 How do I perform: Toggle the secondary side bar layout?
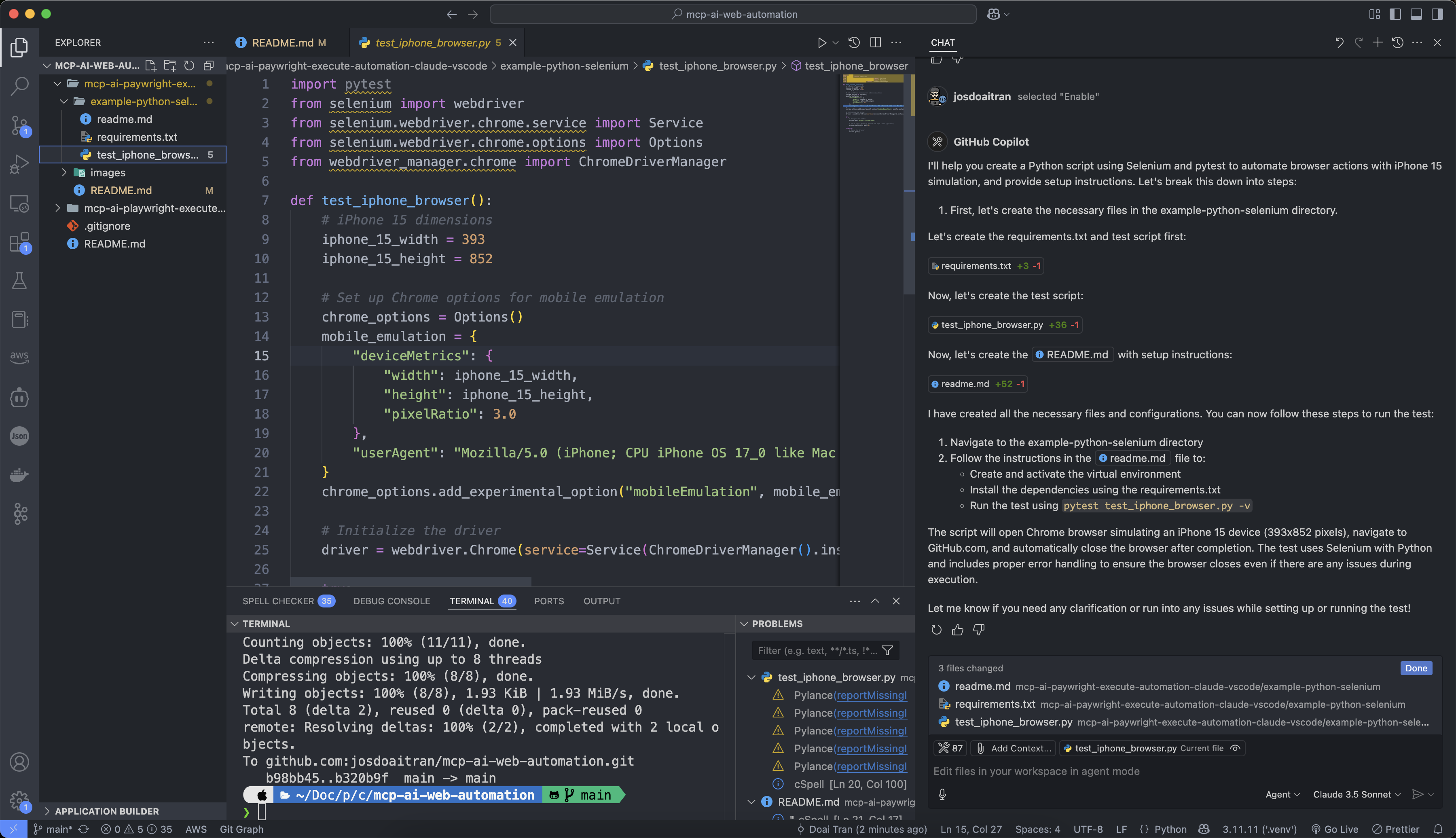[1437, 15]
